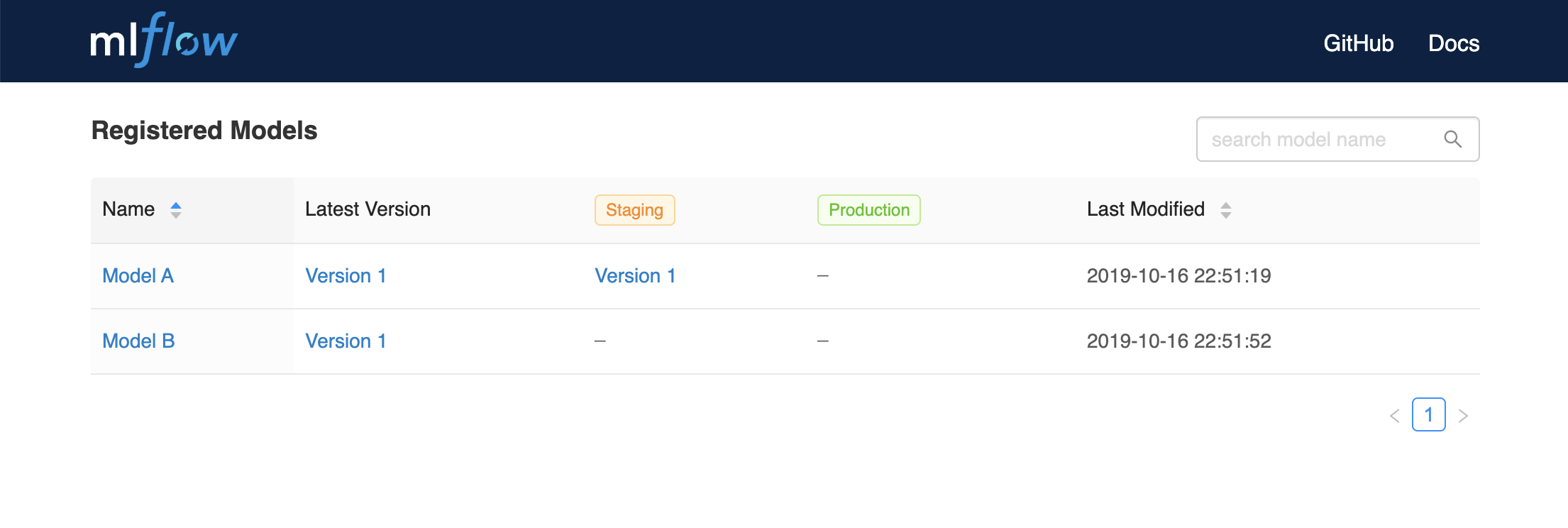
Task: Focus the search model name field
Action: point(1320,139)
